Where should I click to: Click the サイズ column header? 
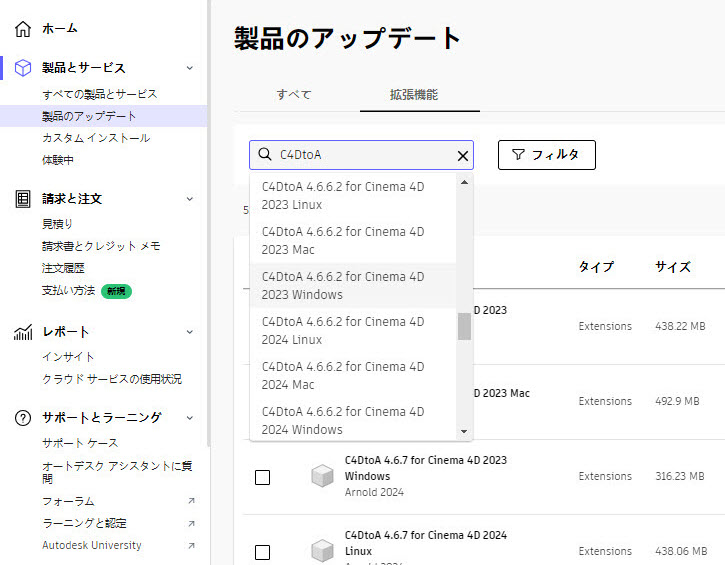click(x=673, y=267)
